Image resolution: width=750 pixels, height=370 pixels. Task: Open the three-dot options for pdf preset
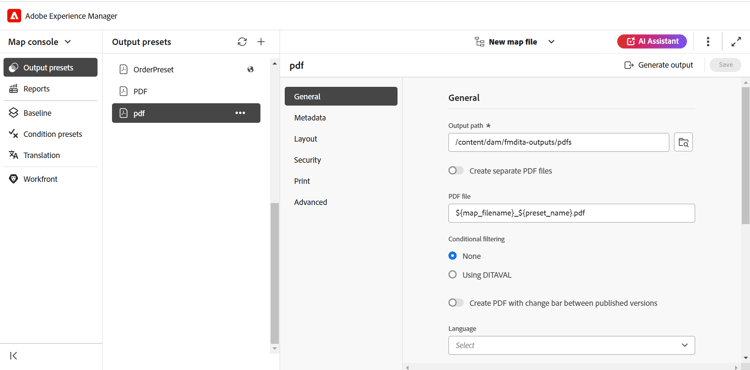pyautogui.click(x=240, y=113)
